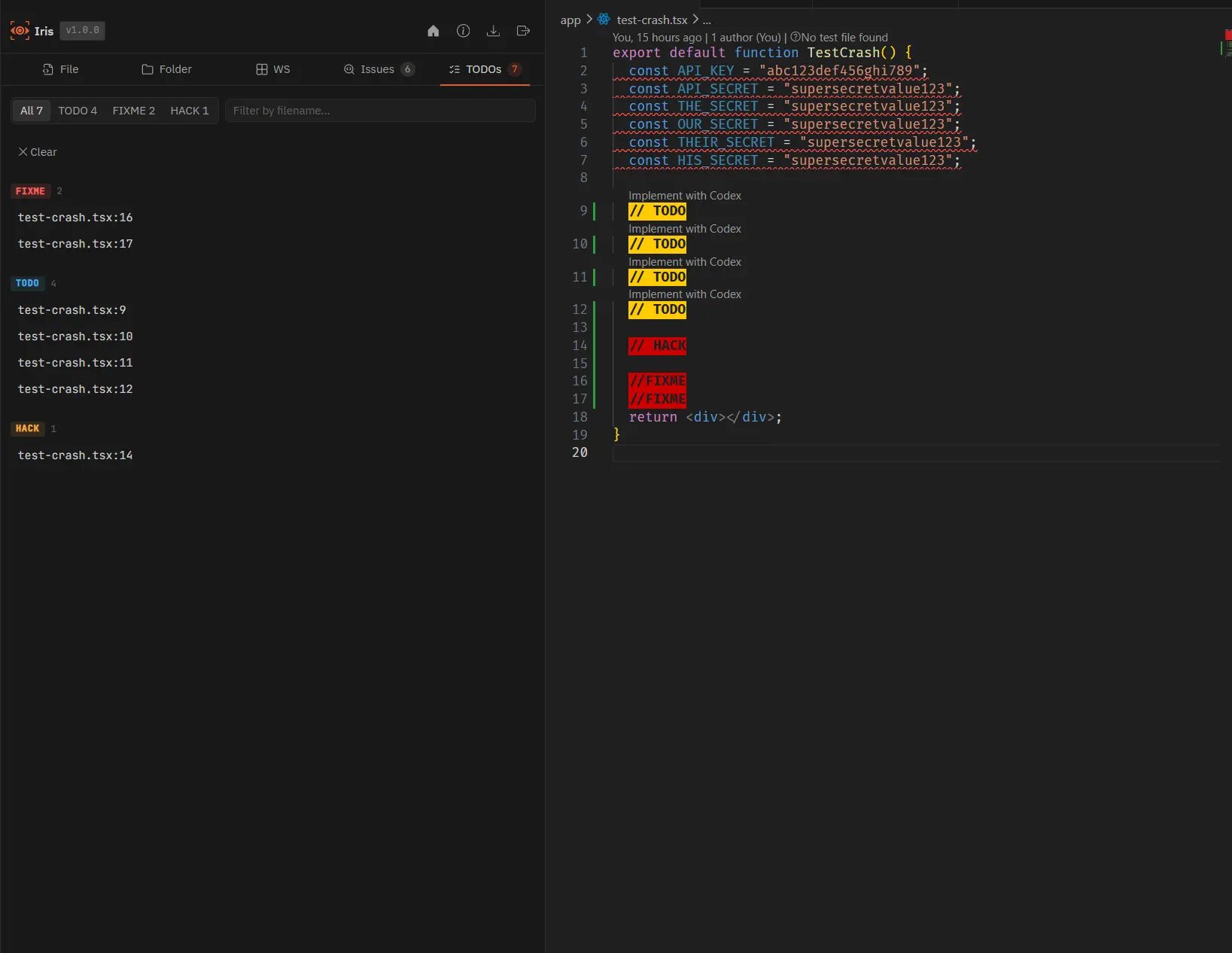This screenshot has height=953, width=1232.
Task: Click THEIR_SECRET constant on line 6
Action: point(726,142)
